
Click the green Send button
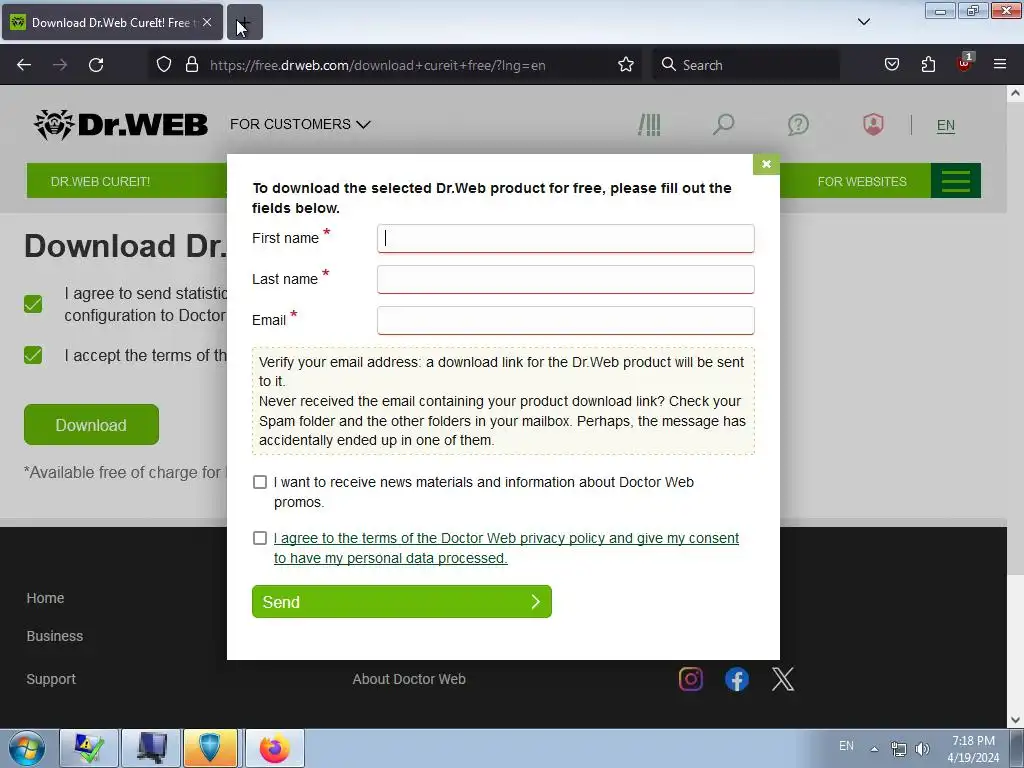point(402,601)
